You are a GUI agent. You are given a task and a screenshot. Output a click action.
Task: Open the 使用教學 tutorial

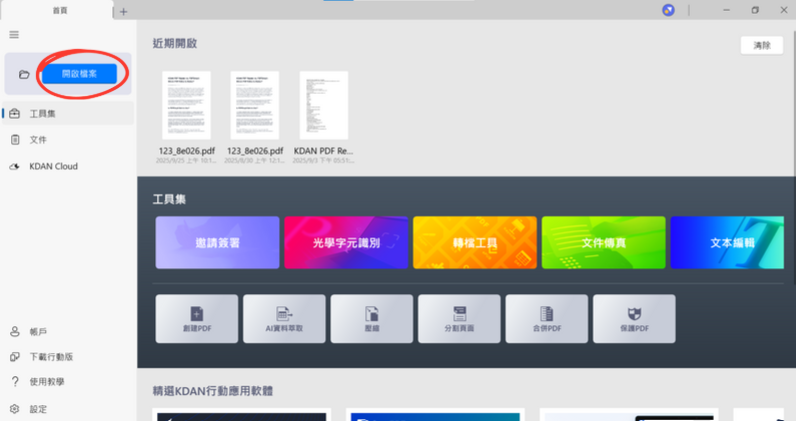[x=45, y=383]
